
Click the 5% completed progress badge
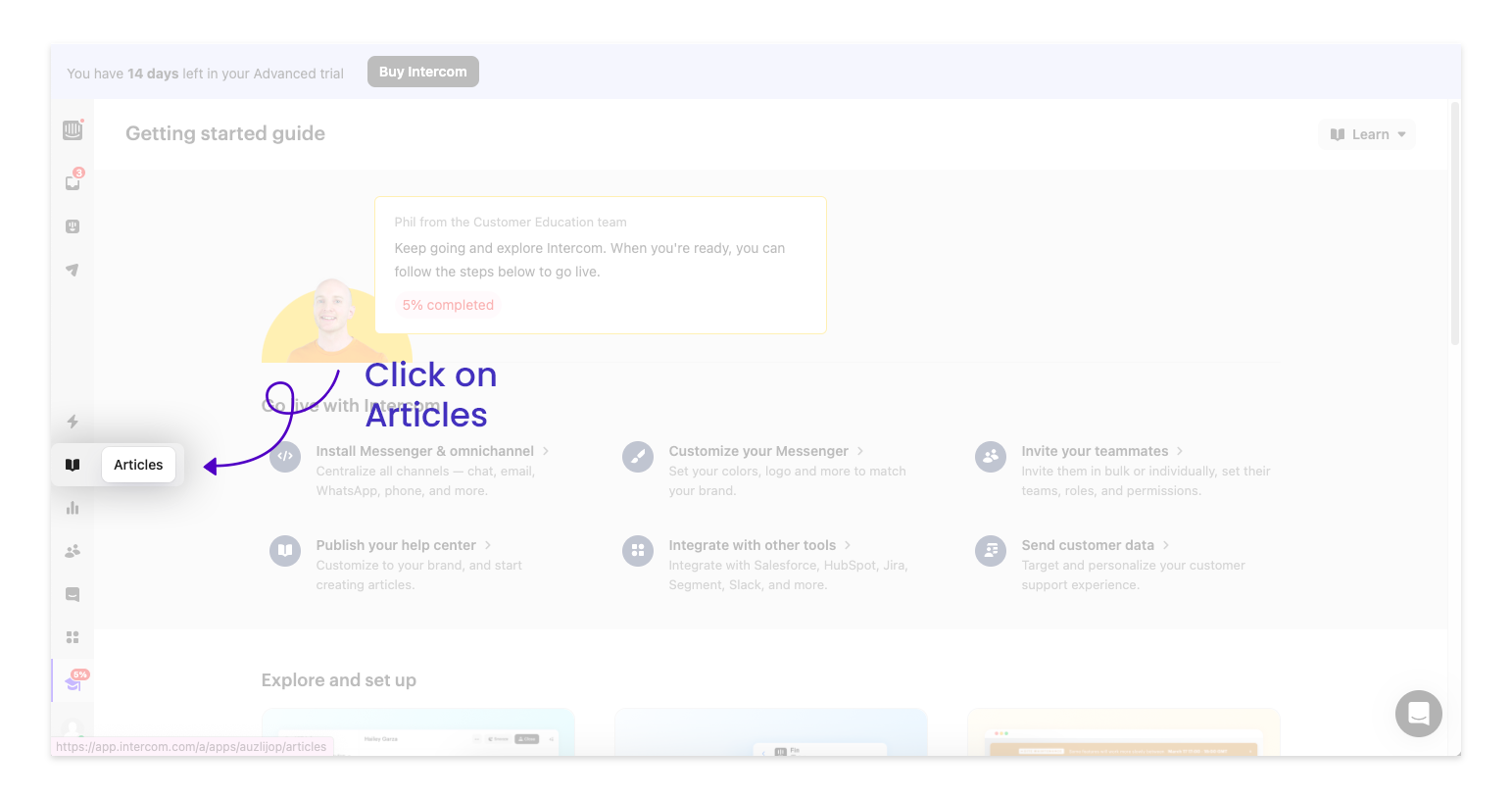(x=448, y=305)
